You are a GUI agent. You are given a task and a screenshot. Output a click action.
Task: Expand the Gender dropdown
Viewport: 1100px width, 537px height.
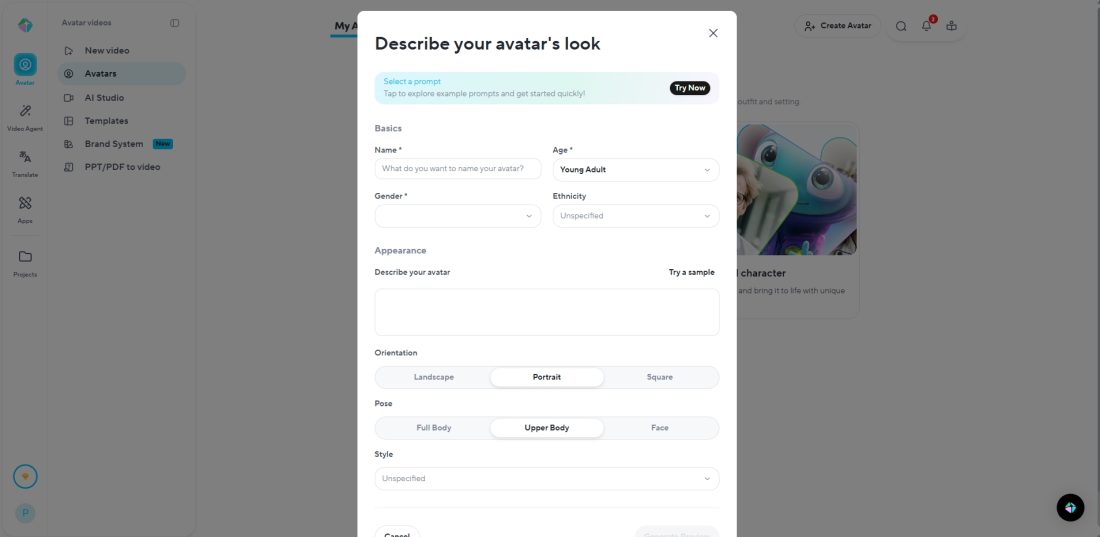[458, 216]
